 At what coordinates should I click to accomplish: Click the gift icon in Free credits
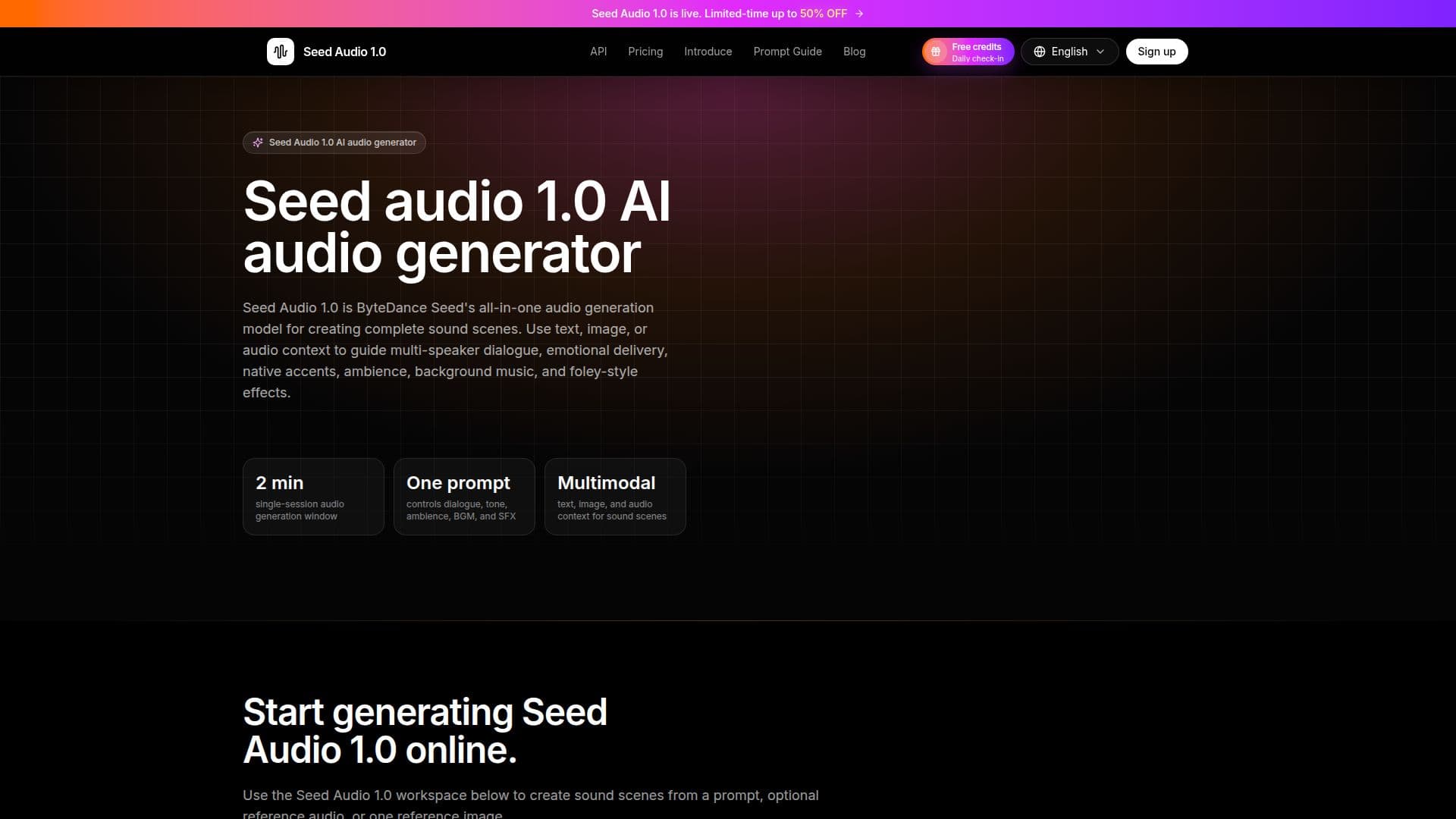pos(936,52)
